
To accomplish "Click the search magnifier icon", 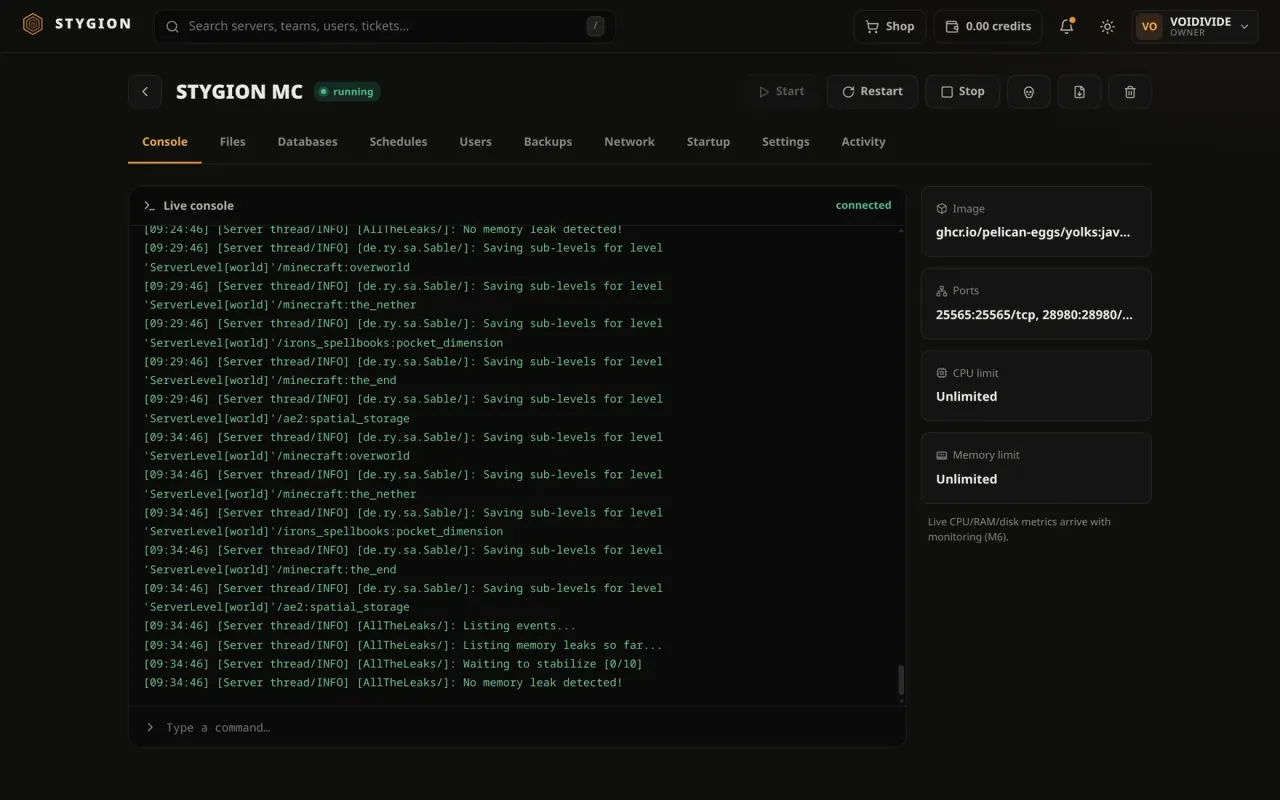I will tap(173, 27).
